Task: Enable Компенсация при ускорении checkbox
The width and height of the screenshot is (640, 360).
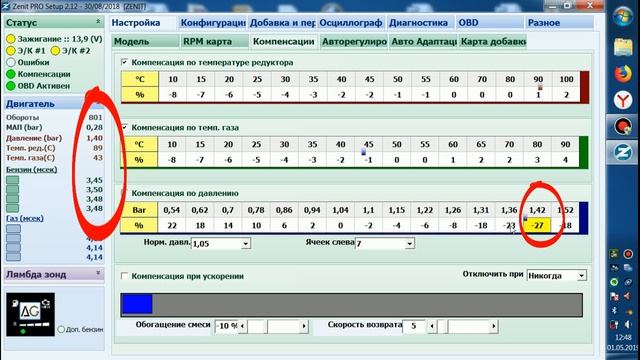Action: (124, 276)
